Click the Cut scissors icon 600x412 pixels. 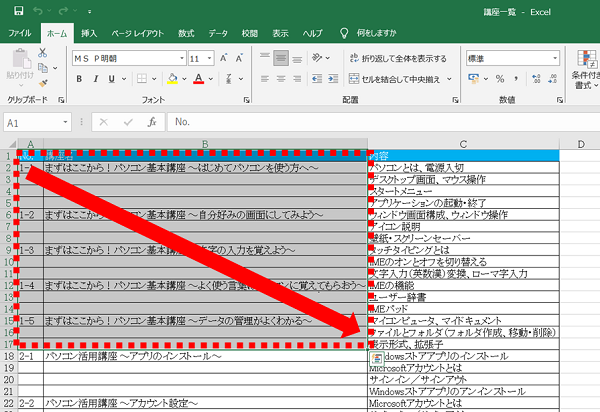point(43,51)
